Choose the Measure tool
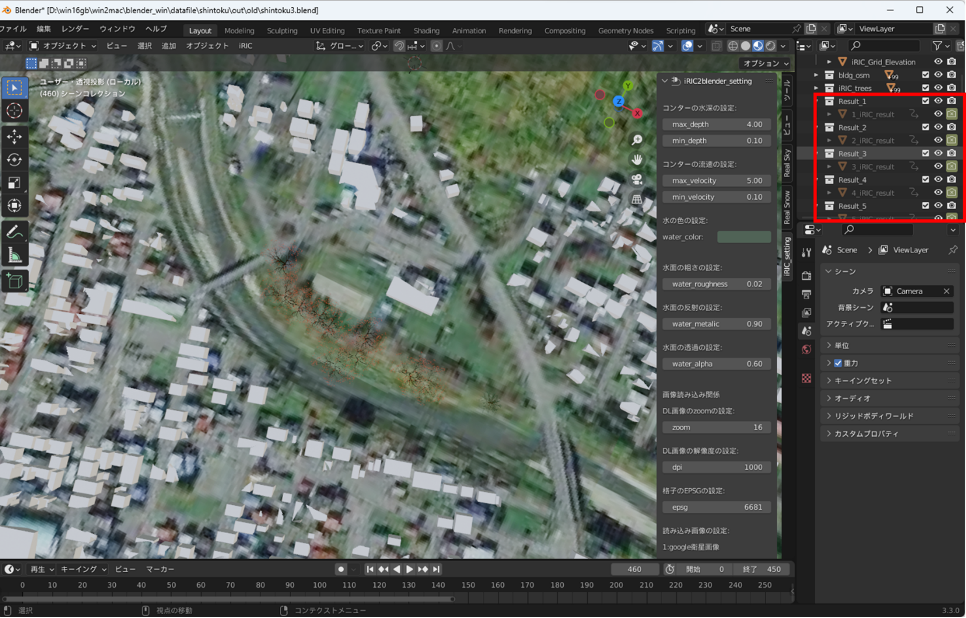966x618 pixels. click(x=14, y=256)
